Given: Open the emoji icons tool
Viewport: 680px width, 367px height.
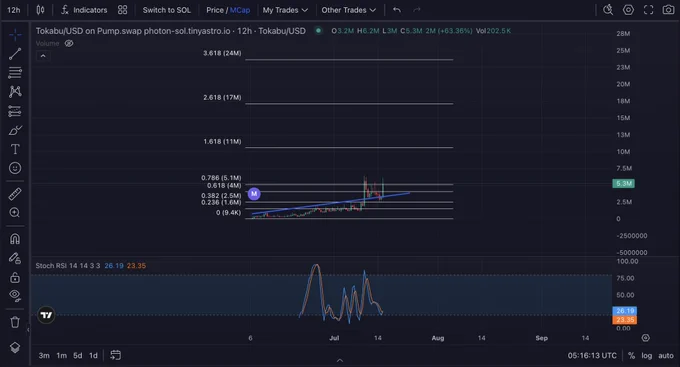Looking at the screenshot, I should [x=15, y=168].
